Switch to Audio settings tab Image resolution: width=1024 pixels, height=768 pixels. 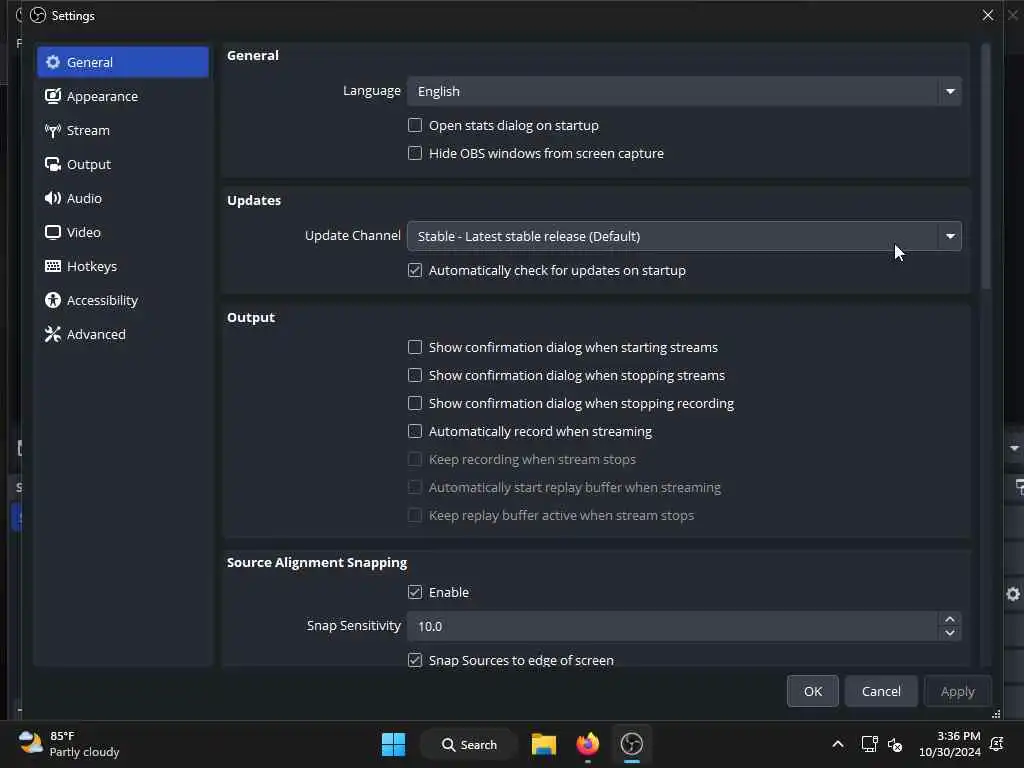point(123,198)
